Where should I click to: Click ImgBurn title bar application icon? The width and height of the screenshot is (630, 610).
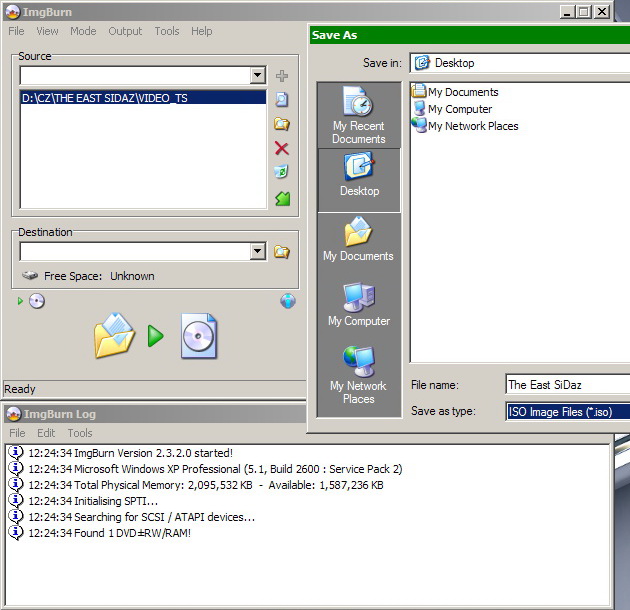tap(13, 12)
